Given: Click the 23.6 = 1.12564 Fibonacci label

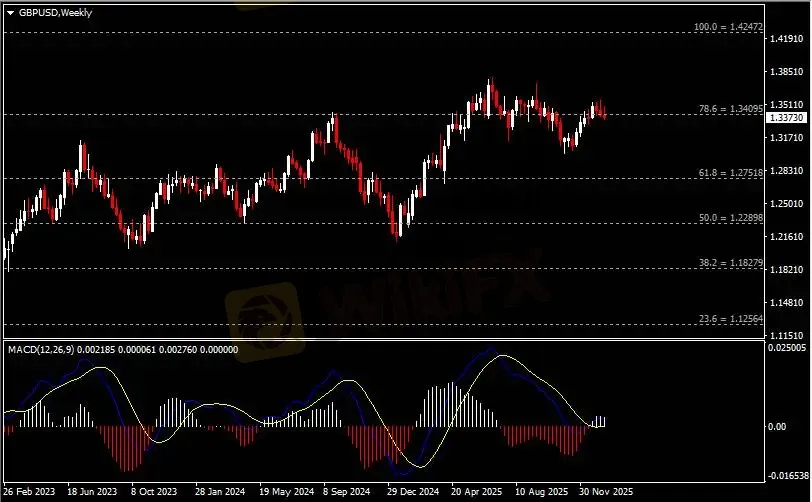Looking at the screenshot, I should point(732,318).
